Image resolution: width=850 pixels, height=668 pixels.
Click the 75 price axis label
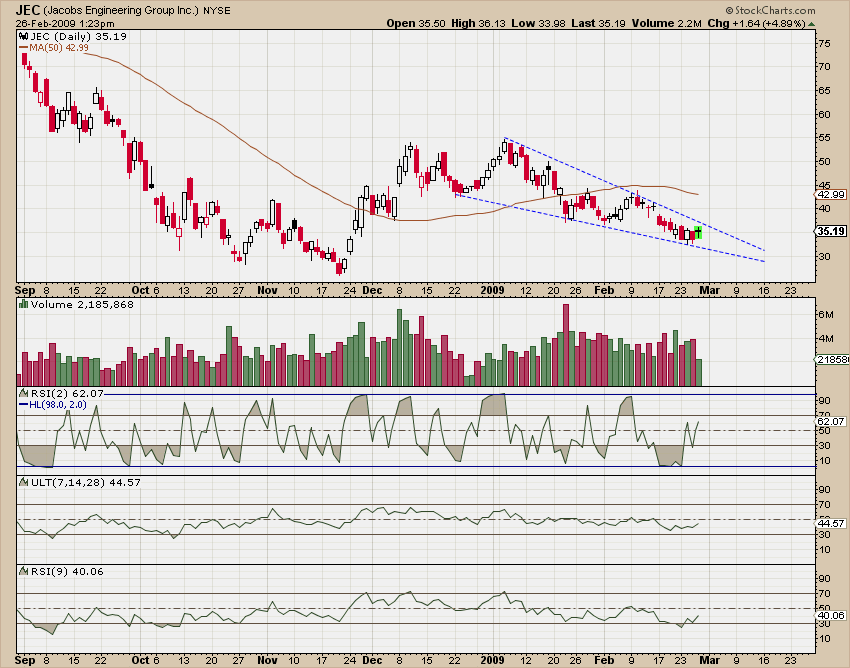click(x=824, y=43)
